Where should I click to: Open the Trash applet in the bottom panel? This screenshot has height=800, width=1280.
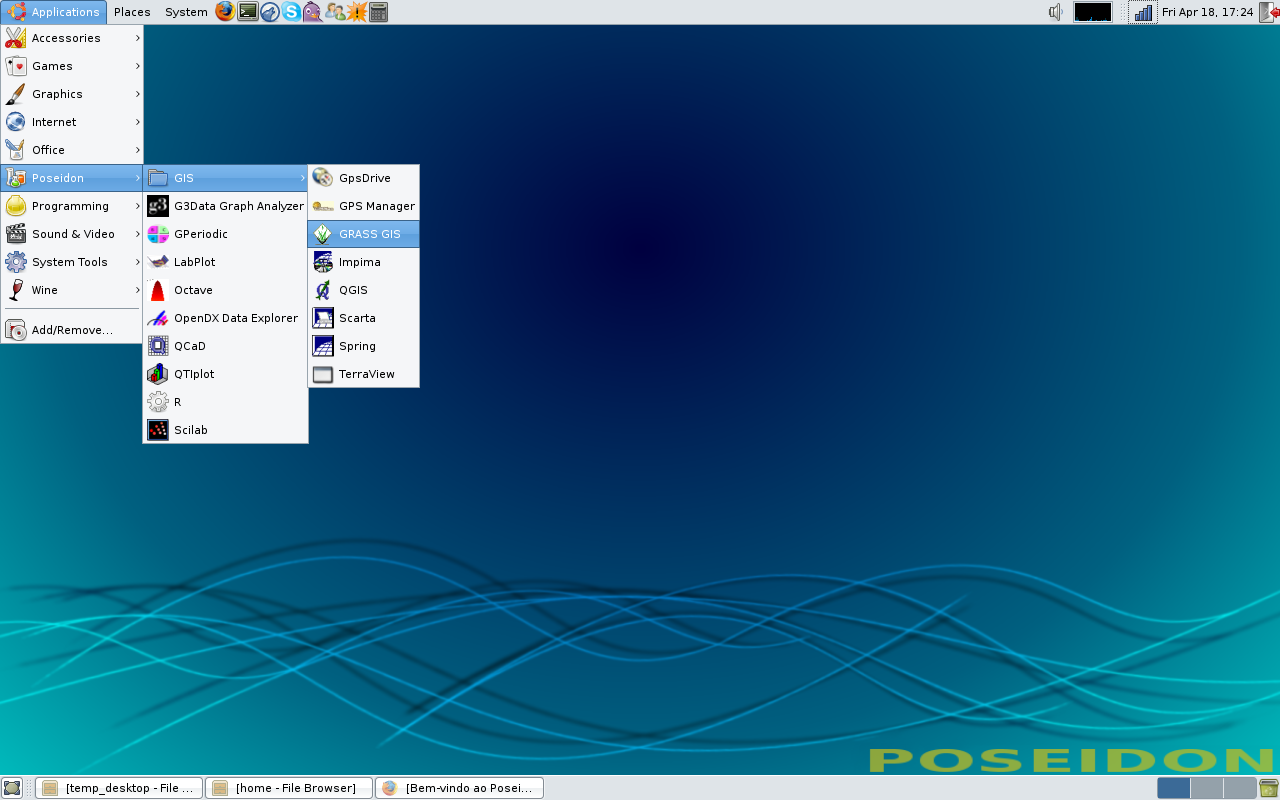pos(1269,788)
